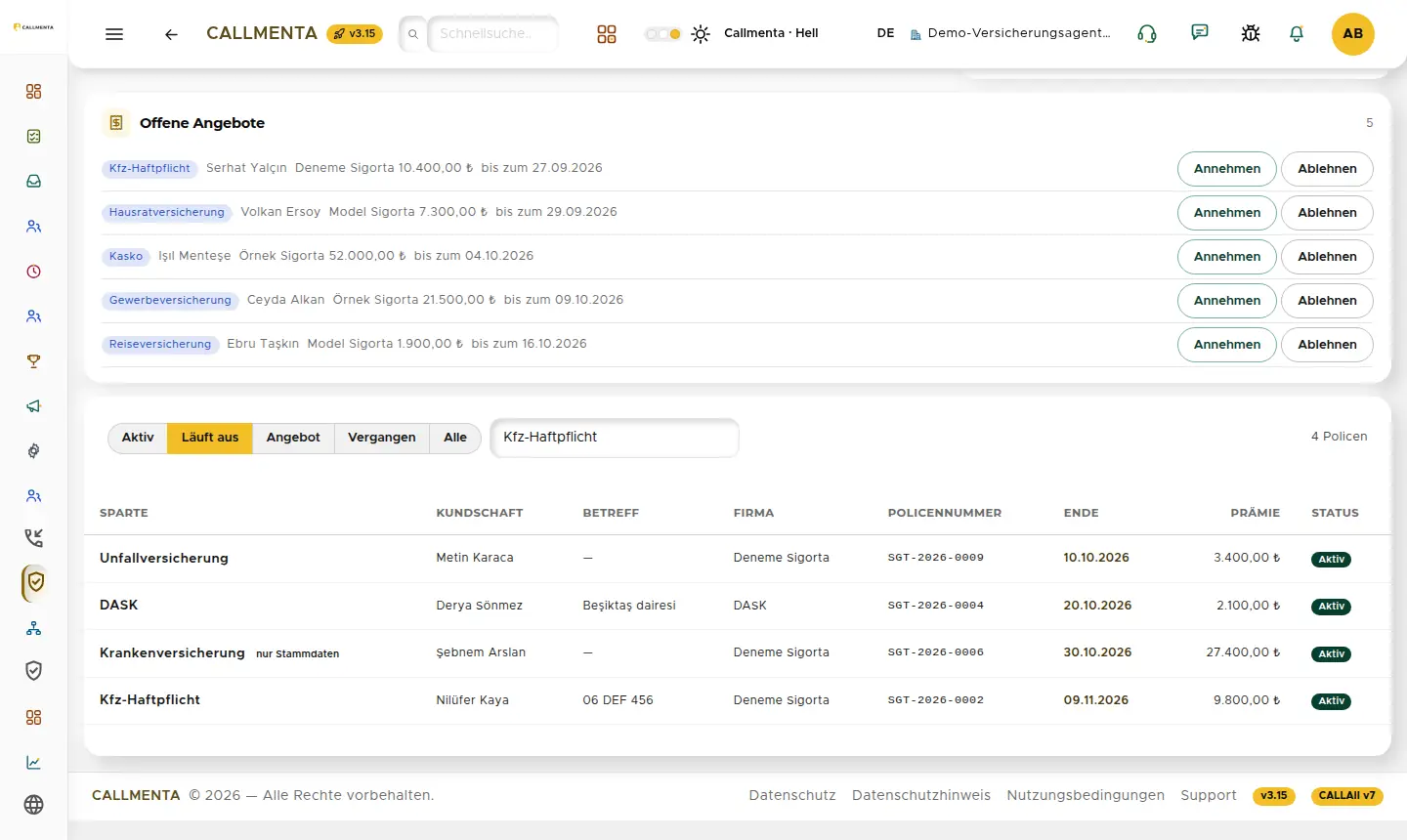Sort the table by the PRÄMIE column
Image resolution: width=1407 pixels, height=840 pixels.
pos(1256,513)
